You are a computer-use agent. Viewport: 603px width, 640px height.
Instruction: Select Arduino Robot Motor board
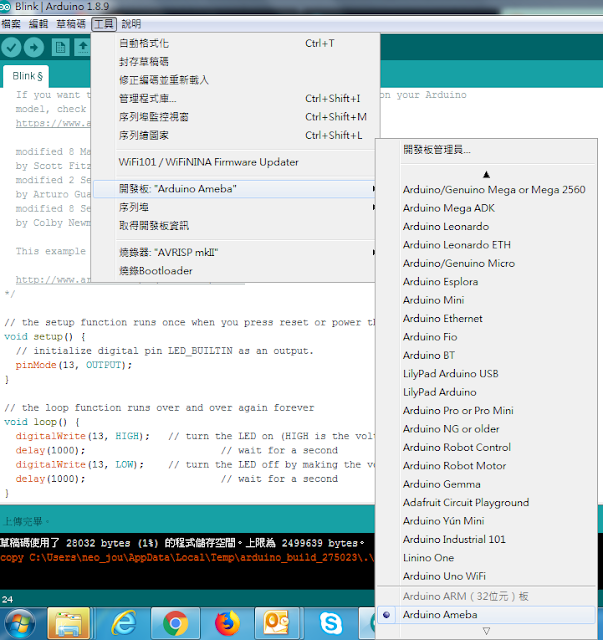pos(486,466)
